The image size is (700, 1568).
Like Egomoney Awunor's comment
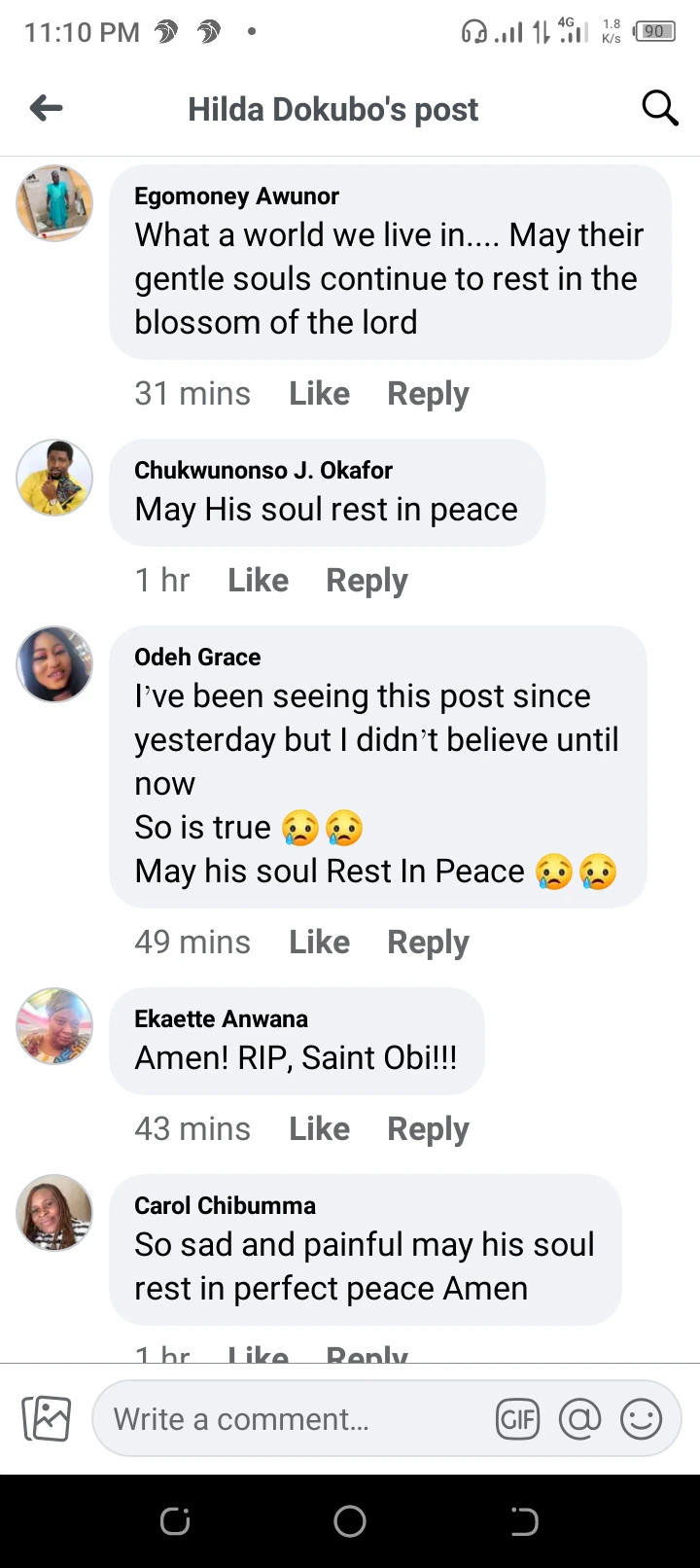pos(319,393)
